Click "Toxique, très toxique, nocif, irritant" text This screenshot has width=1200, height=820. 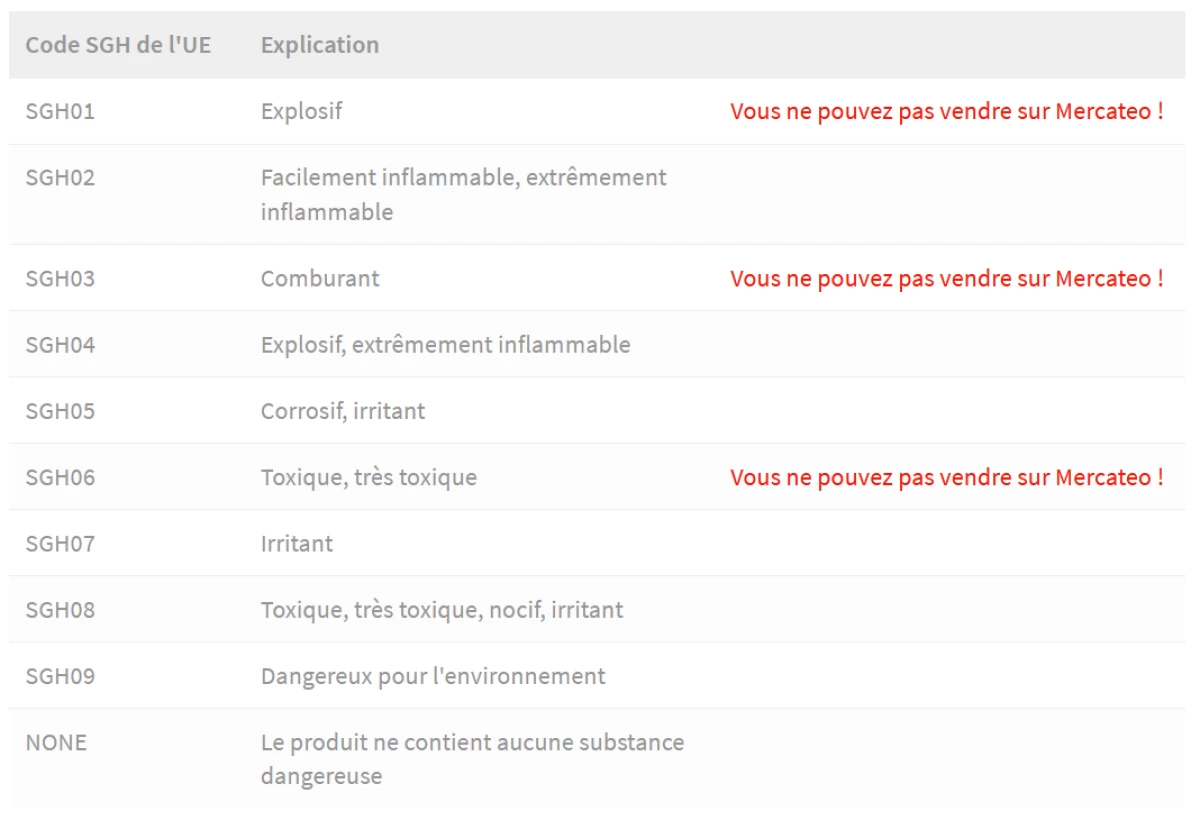point(441,610)
